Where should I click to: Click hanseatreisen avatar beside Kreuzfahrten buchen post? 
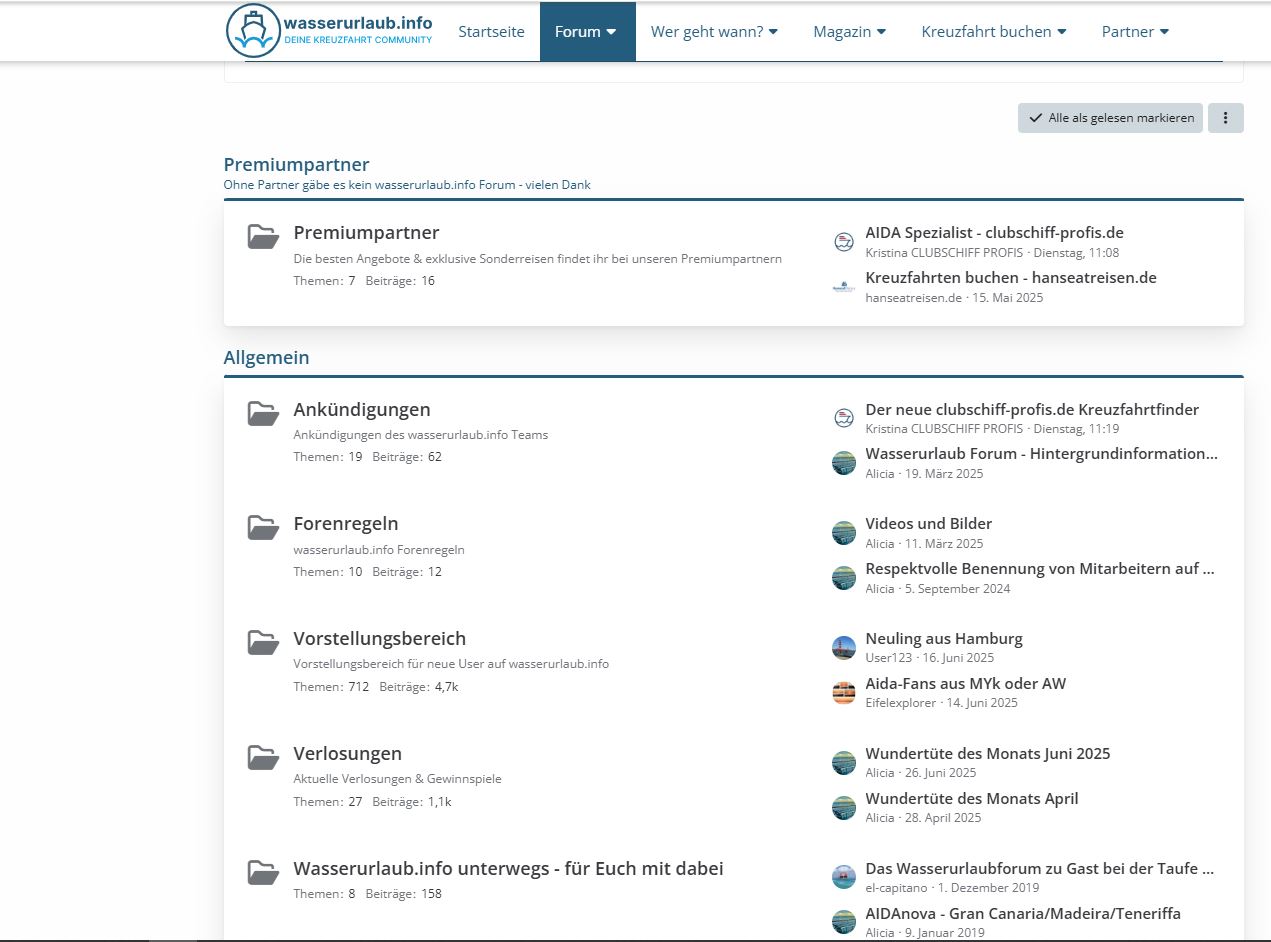844,287
